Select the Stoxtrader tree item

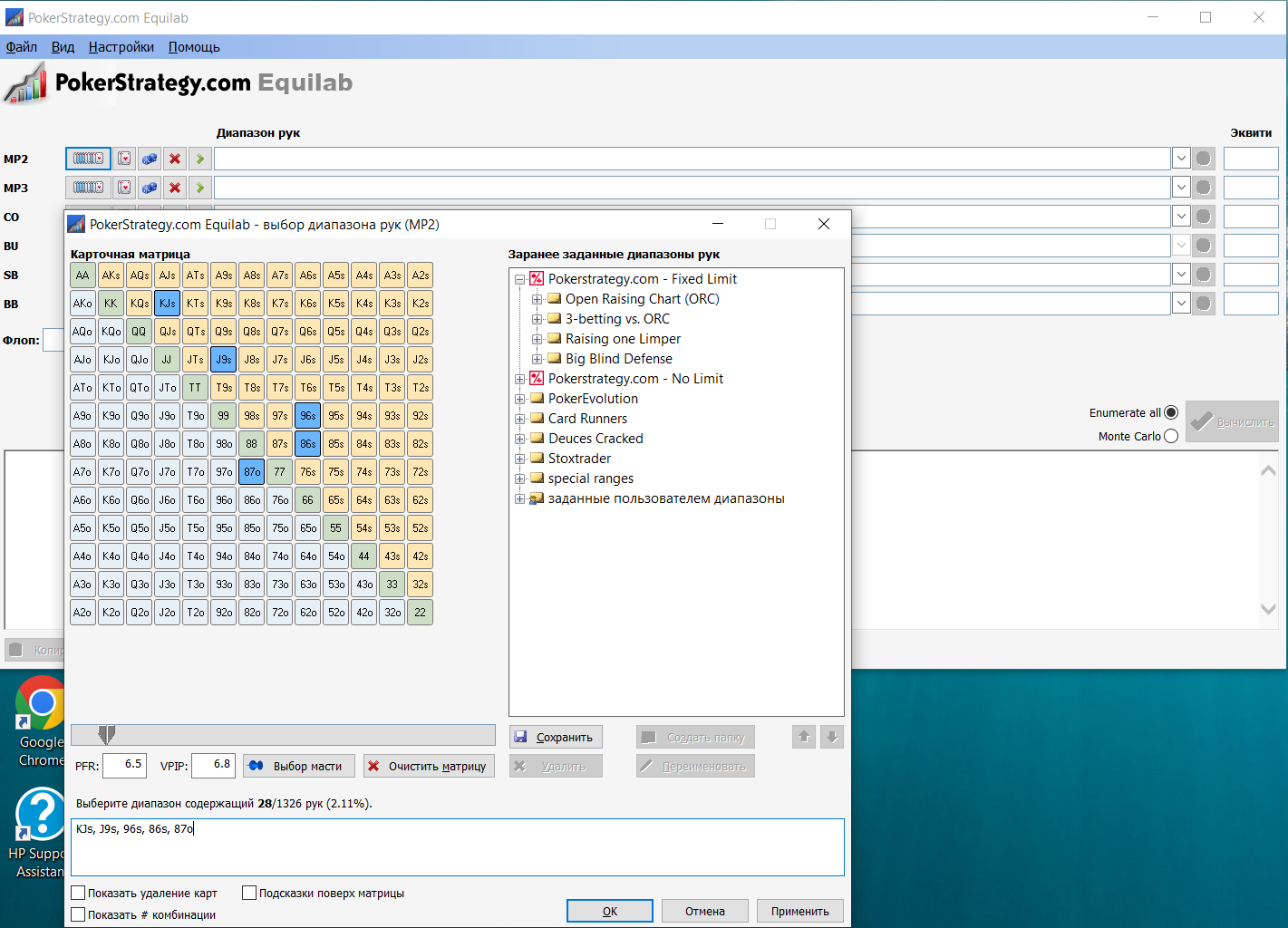579,459
